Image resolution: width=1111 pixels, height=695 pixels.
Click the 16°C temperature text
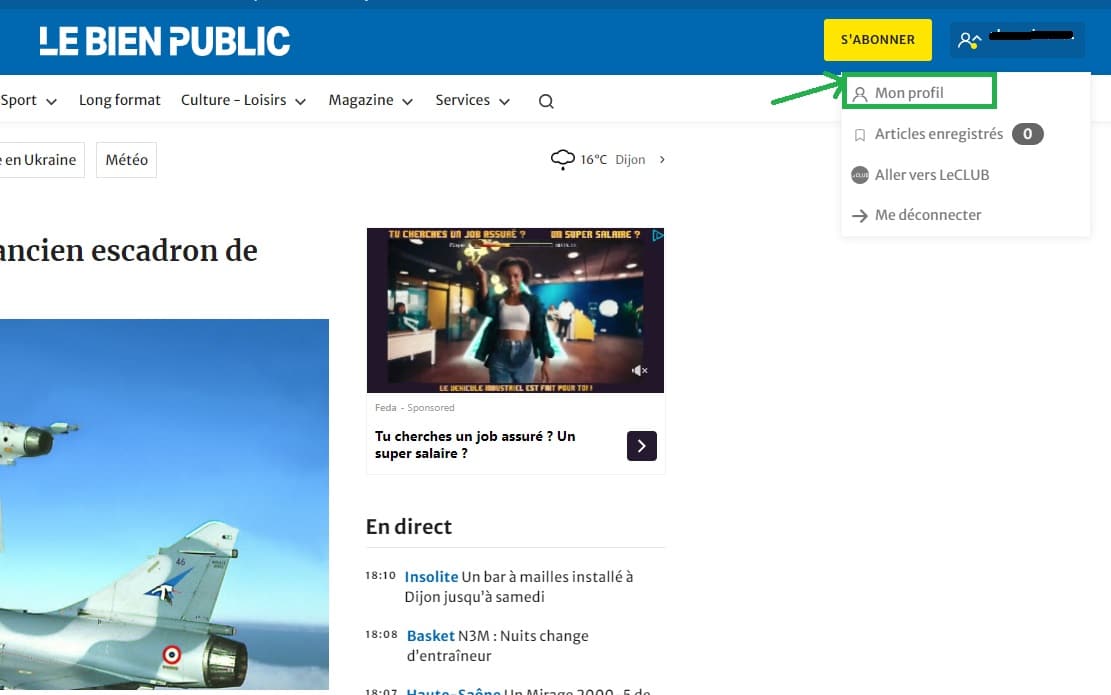coord(593,160)
